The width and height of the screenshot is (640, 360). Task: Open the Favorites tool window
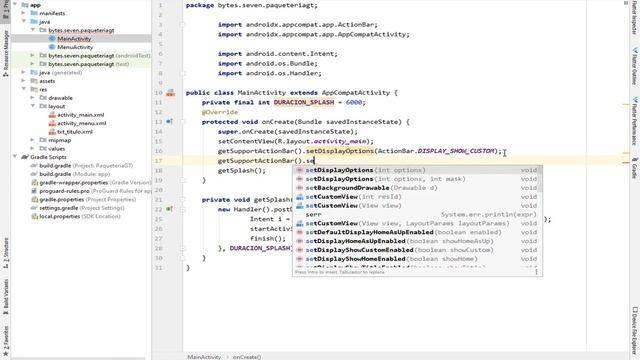[x=6, y=340]
